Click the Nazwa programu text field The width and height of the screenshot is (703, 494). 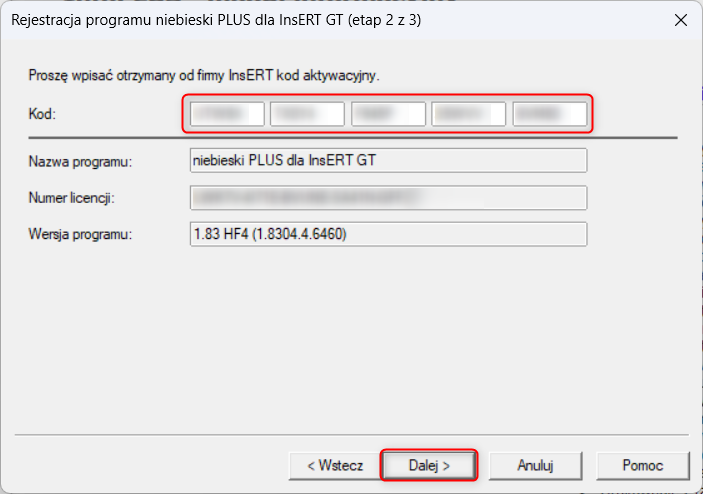(x=388, y=160)
